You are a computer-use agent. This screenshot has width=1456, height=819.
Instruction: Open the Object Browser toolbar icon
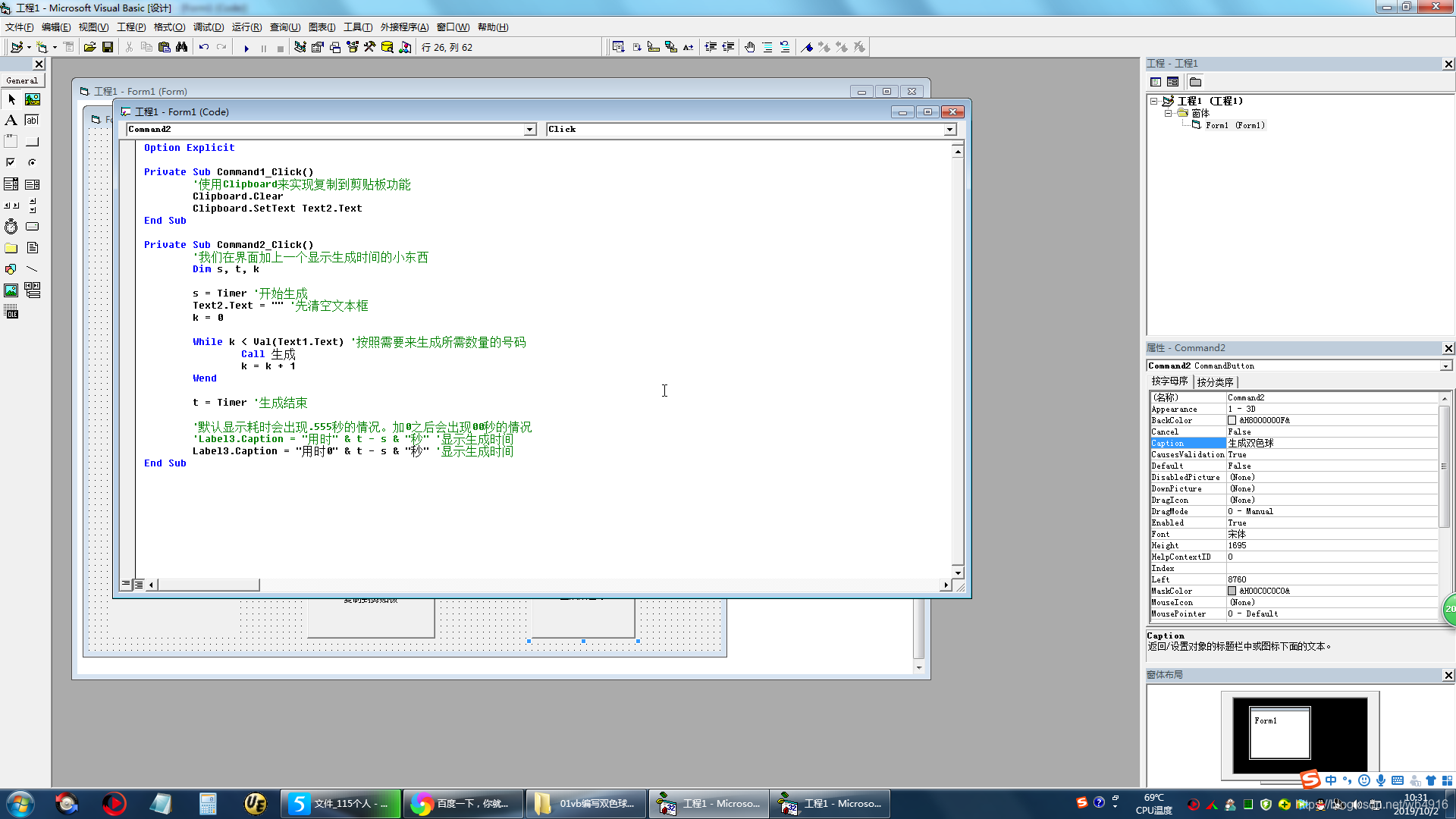click(x=353, y=48)
